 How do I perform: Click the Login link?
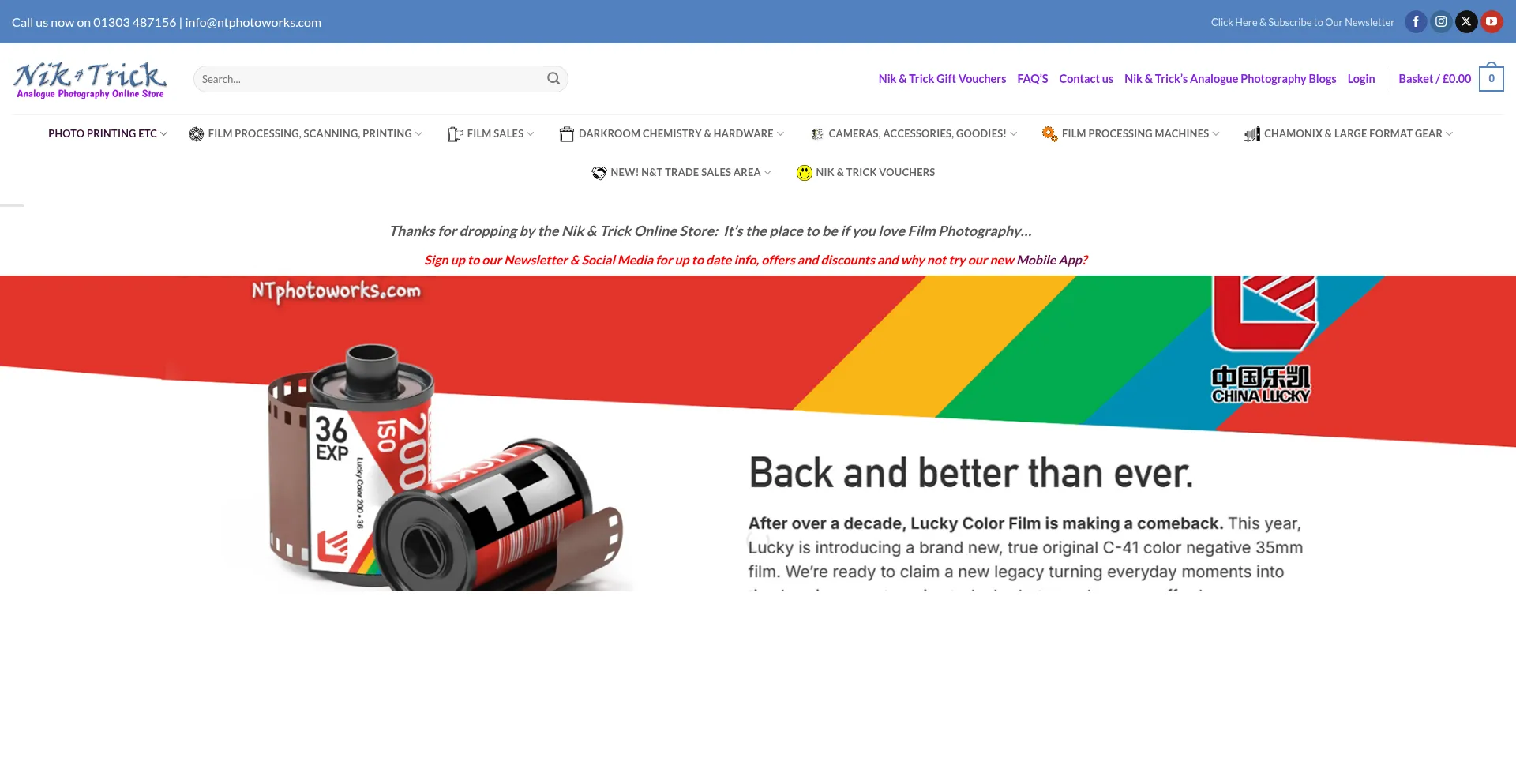[x=1360, y=79]
